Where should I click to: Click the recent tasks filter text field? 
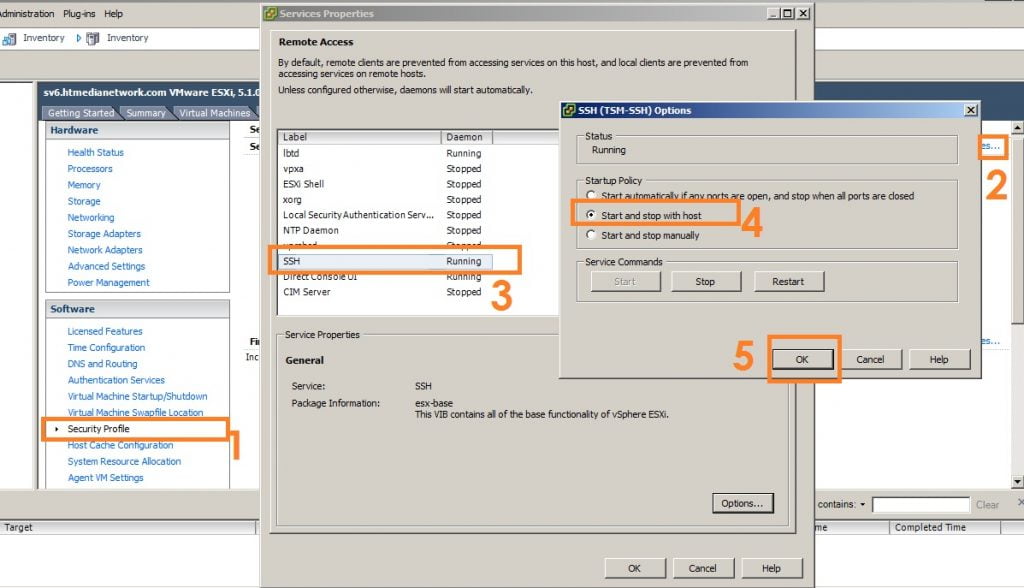click(x=921, y=505)
